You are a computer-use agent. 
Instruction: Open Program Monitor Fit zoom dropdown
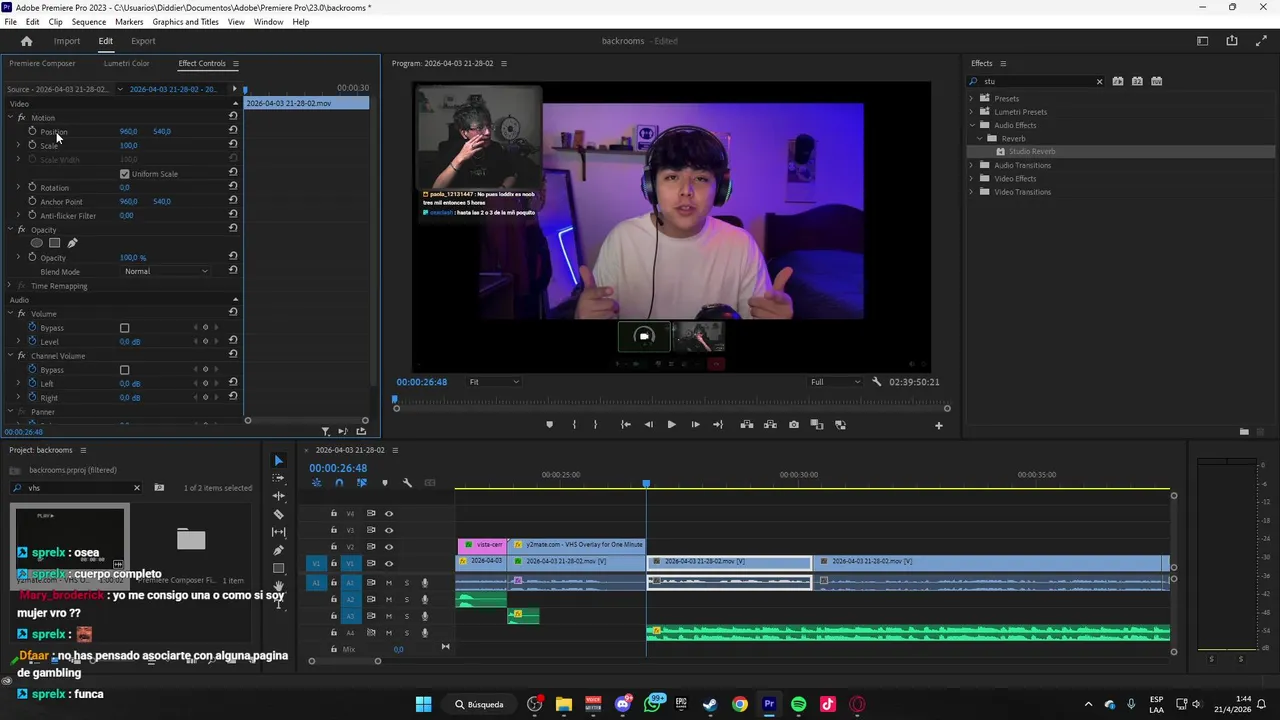tap(494, 382)
